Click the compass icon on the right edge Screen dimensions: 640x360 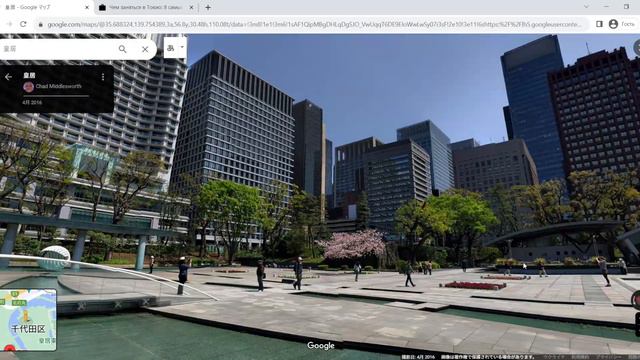[637, 300]
